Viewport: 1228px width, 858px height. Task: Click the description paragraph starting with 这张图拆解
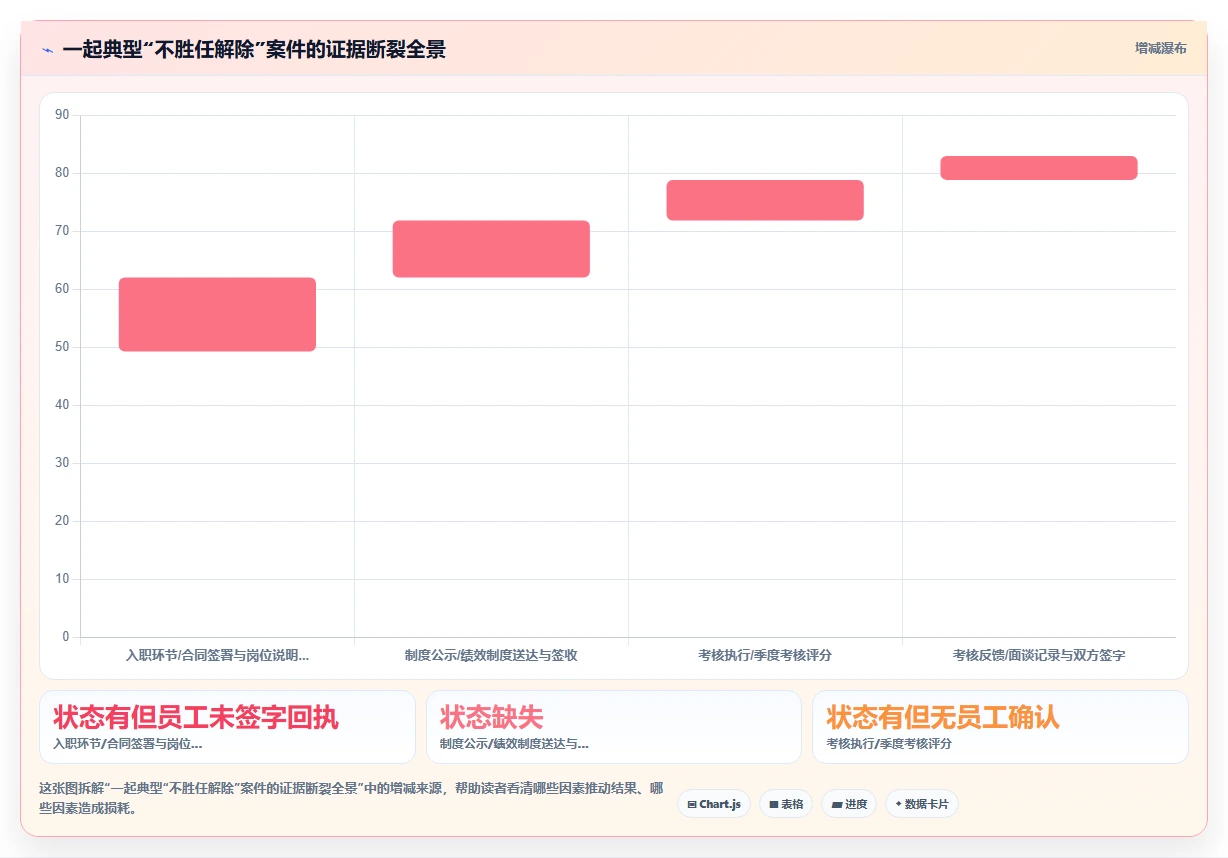click(x=351, y=798)
